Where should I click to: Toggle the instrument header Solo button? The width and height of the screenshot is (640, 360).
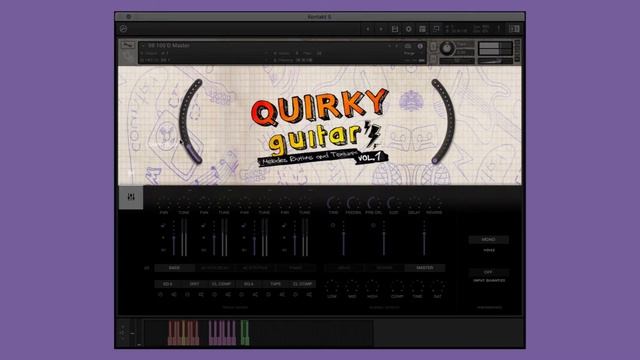click(433, 46)
